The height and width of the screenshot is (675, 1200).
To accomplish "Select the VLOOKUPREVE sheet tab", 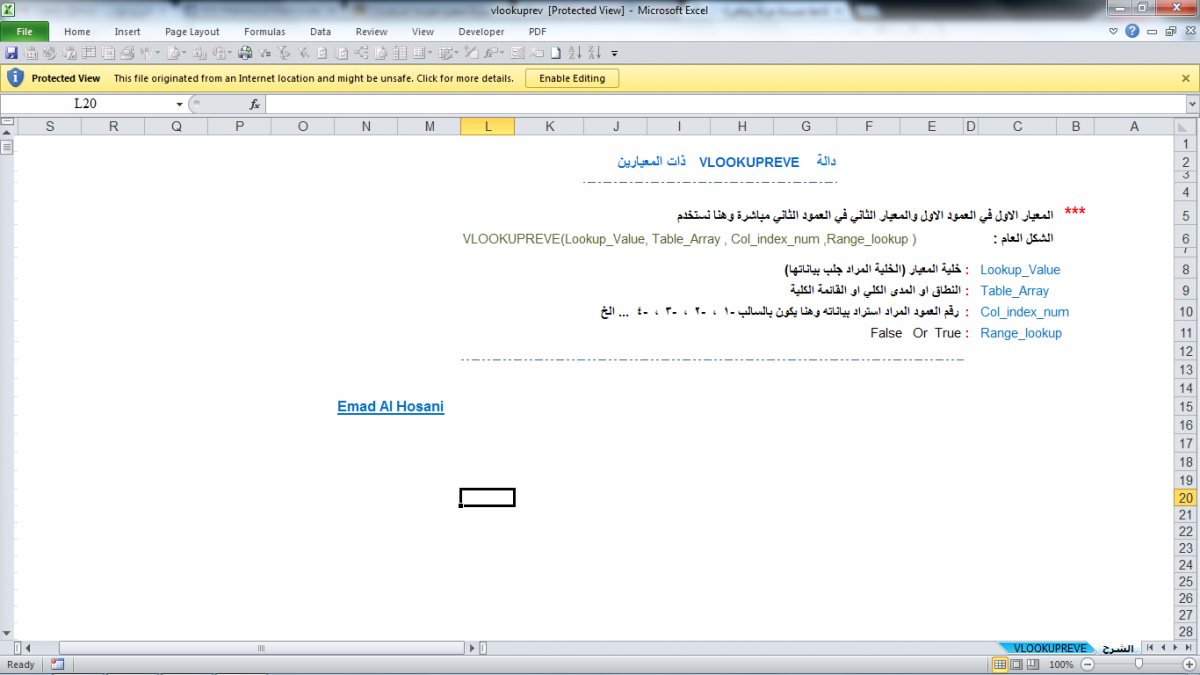I will point(1049,648).
